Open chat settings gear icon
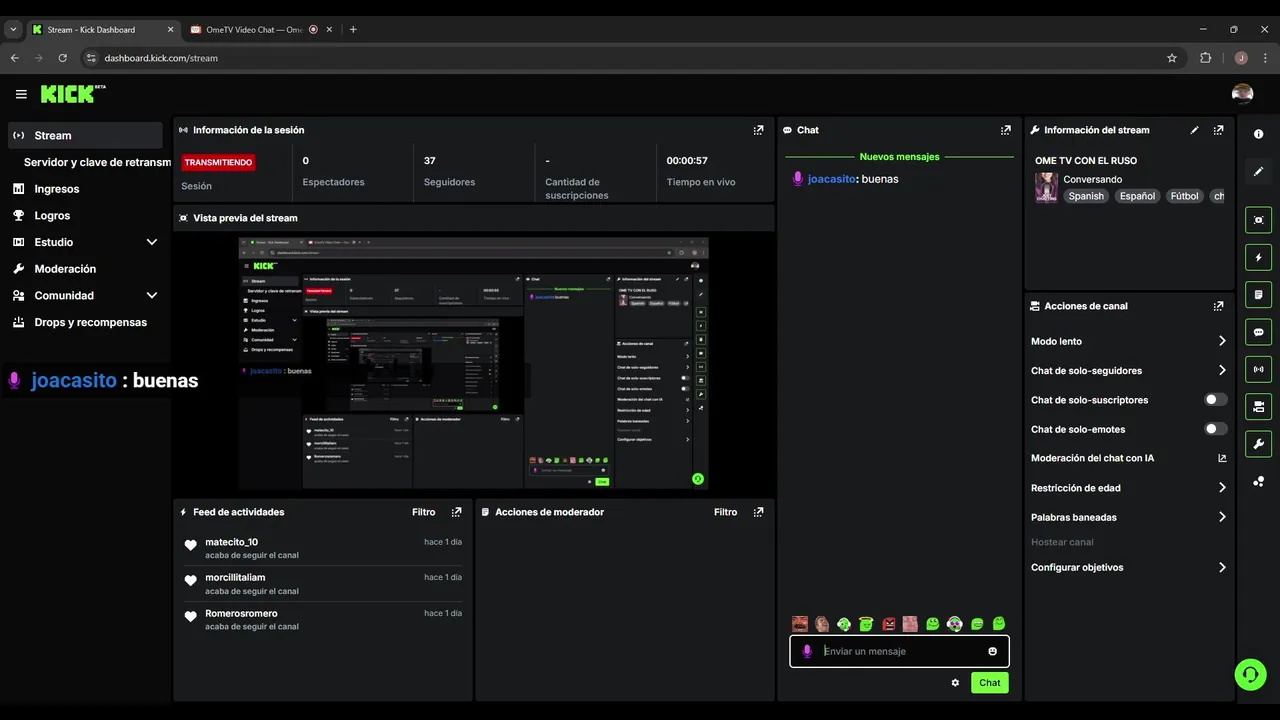1280x720 pixels. tap(955, 683)
